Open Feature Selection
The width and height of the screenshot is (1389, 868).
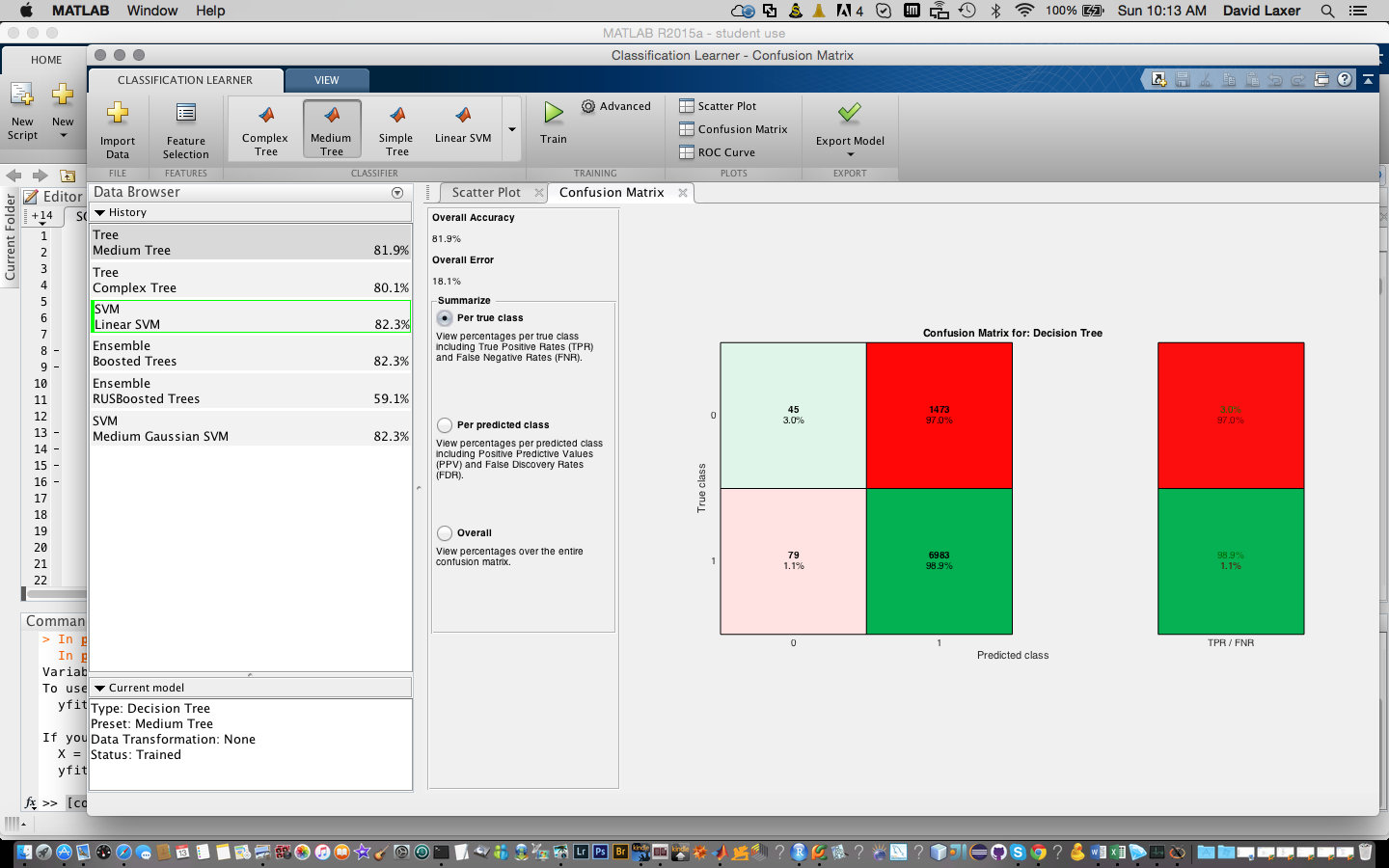pos(186,130)
